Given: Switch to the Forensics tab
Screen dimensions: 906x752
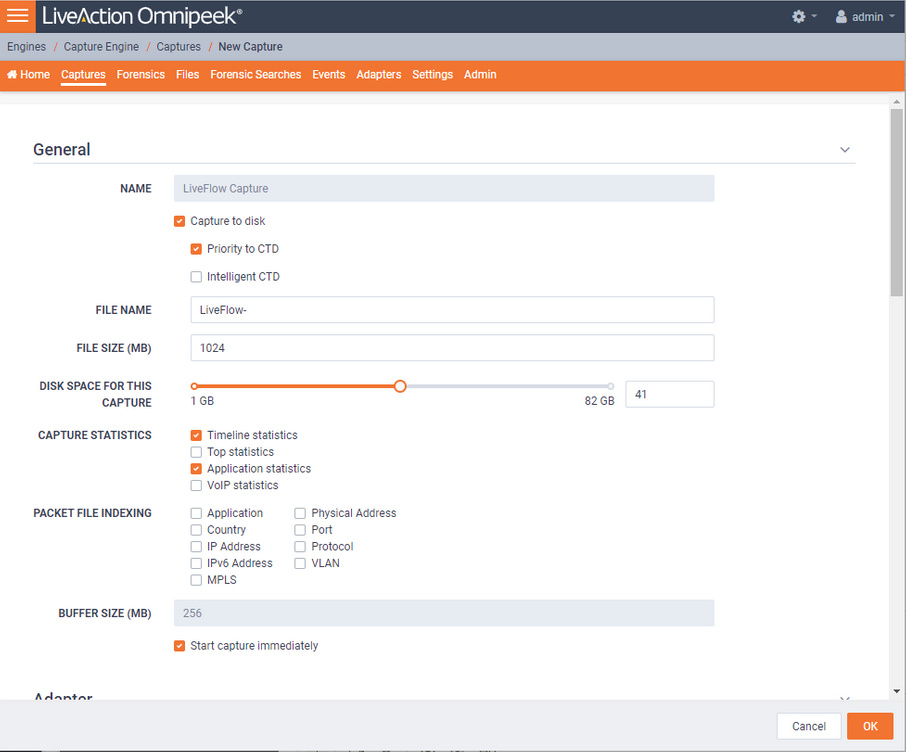Looking at the screenshot, I should click(140, 75).
